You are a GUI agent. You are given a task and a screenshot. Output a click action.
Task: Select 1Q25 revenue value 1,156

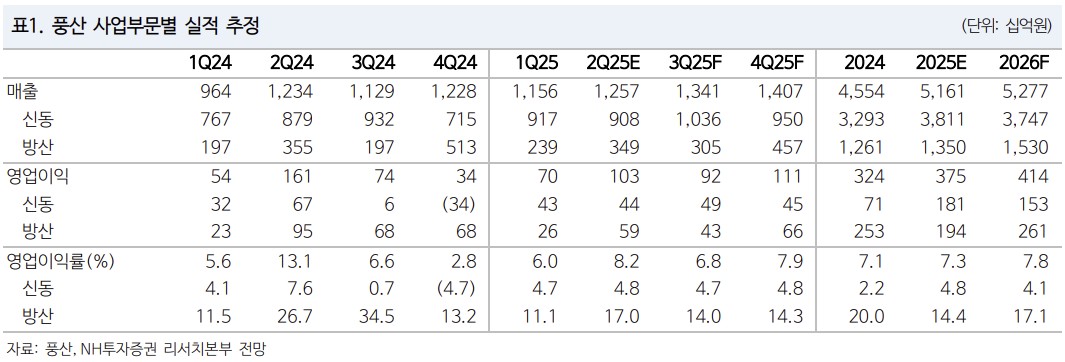tap(535, 92)
